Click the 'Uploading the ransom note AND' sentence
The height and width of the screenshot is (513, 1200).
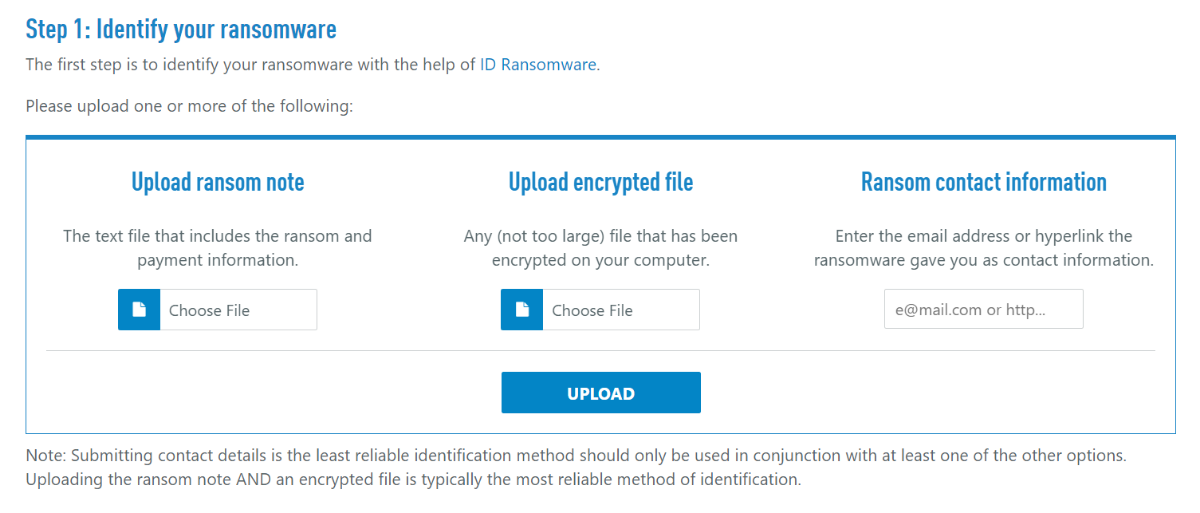pyautogui.click(x=413, y=479)
